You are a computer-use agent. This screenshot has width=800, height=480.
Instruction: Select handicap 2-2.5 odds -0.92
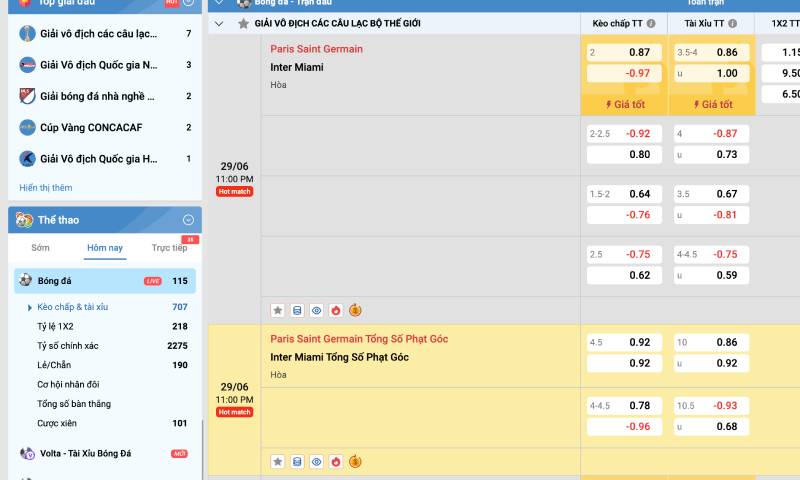[624, 134]
